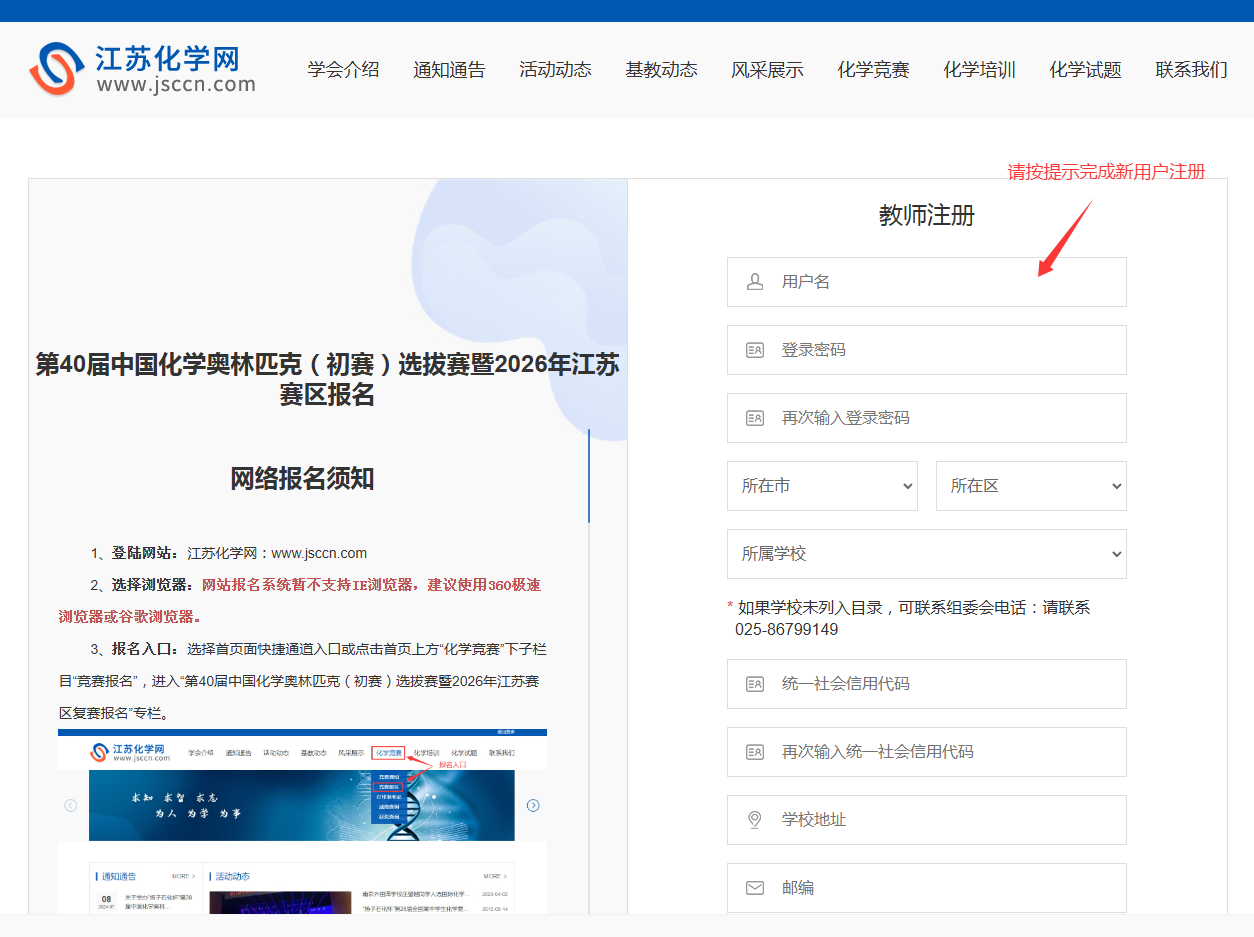
Task: Open the 化学竞赛 menu
Action: click(873, 70)
